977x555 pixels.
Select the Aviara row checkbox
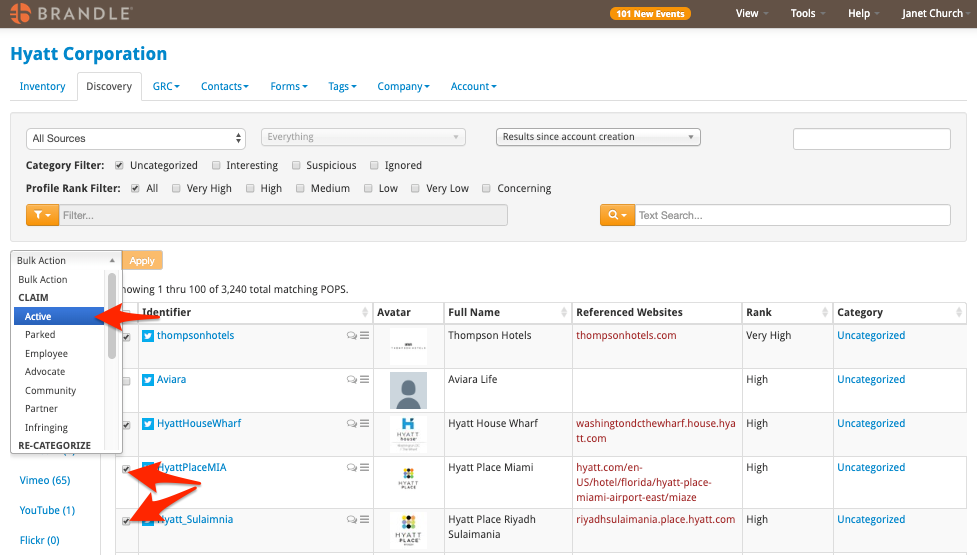pos(126,381)
